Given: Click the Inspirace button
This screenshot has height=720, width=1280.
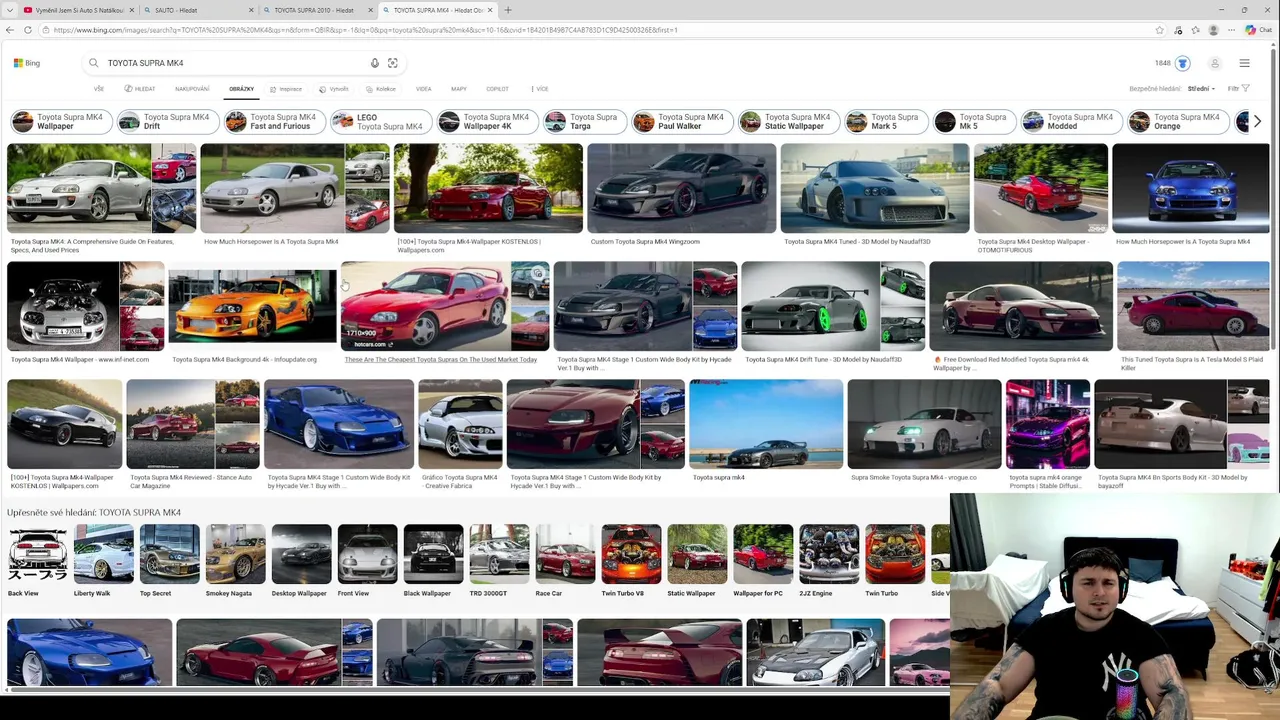Looking at the screenshot, I should 286,89.
